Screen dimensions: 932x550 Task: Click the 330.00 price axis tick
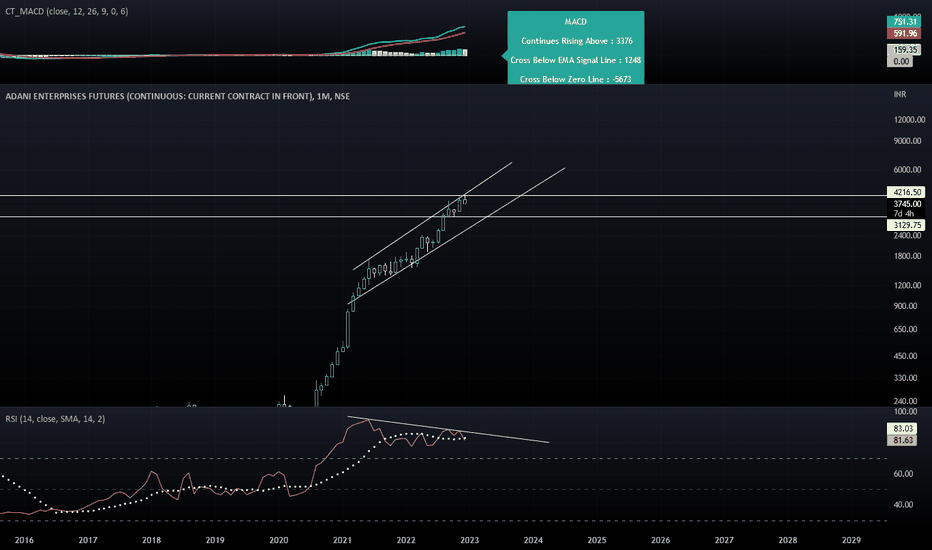click(905, 378)
